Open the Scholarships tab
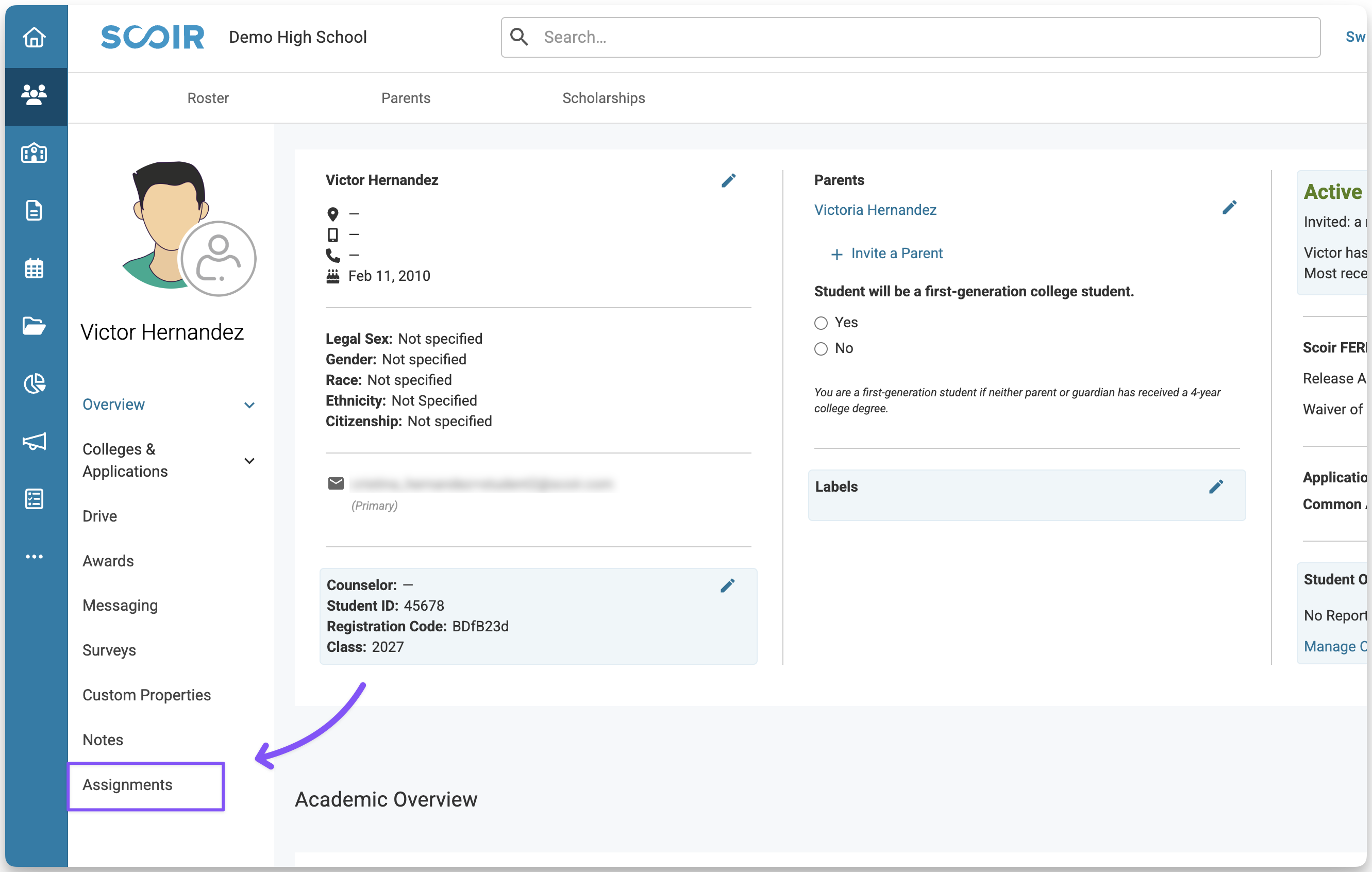The height and width of the screenshot is (872, 1372). (604, 98)
